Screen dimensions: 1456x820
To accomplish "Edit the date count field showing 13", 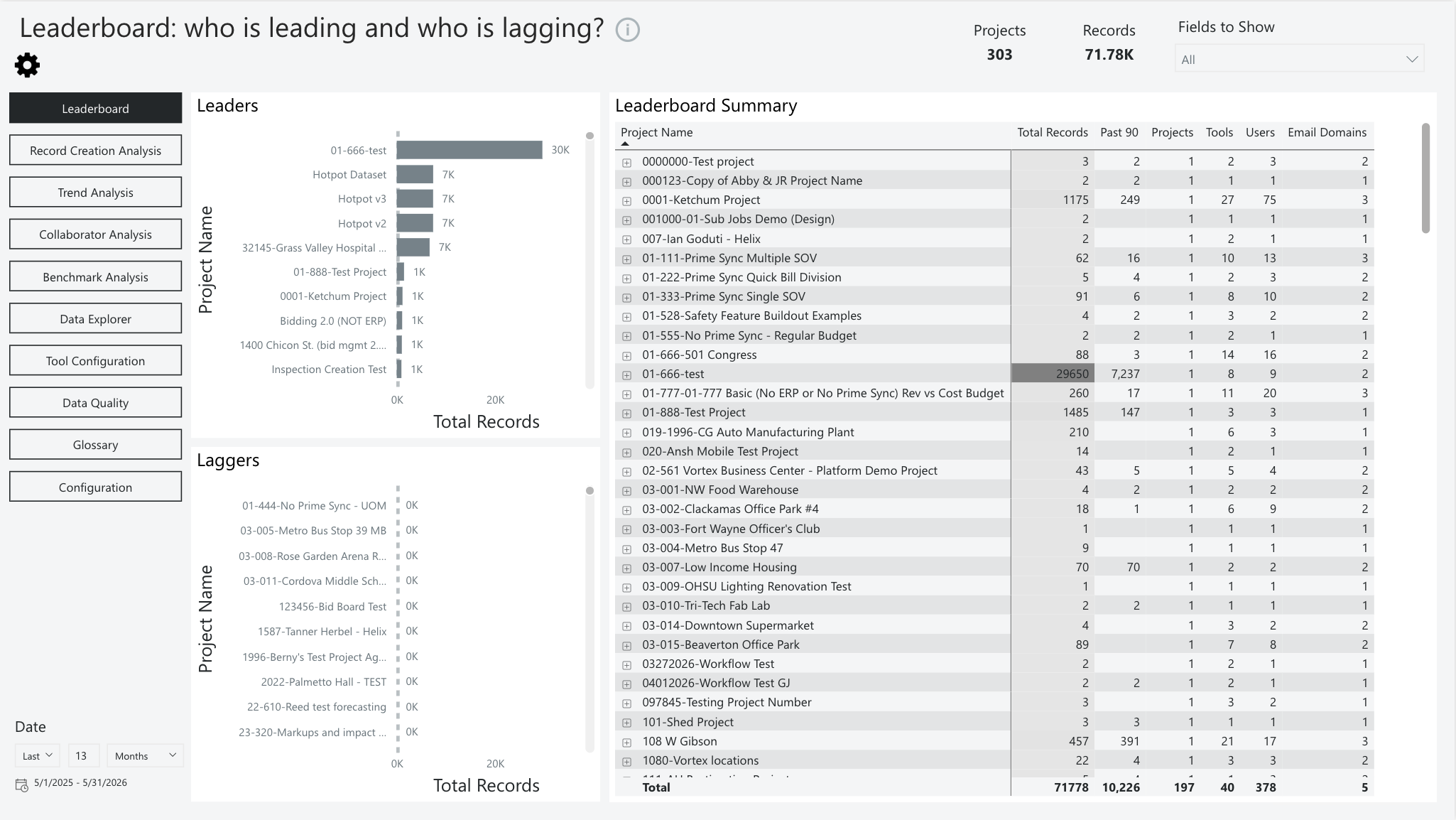I will click(82, 755).
